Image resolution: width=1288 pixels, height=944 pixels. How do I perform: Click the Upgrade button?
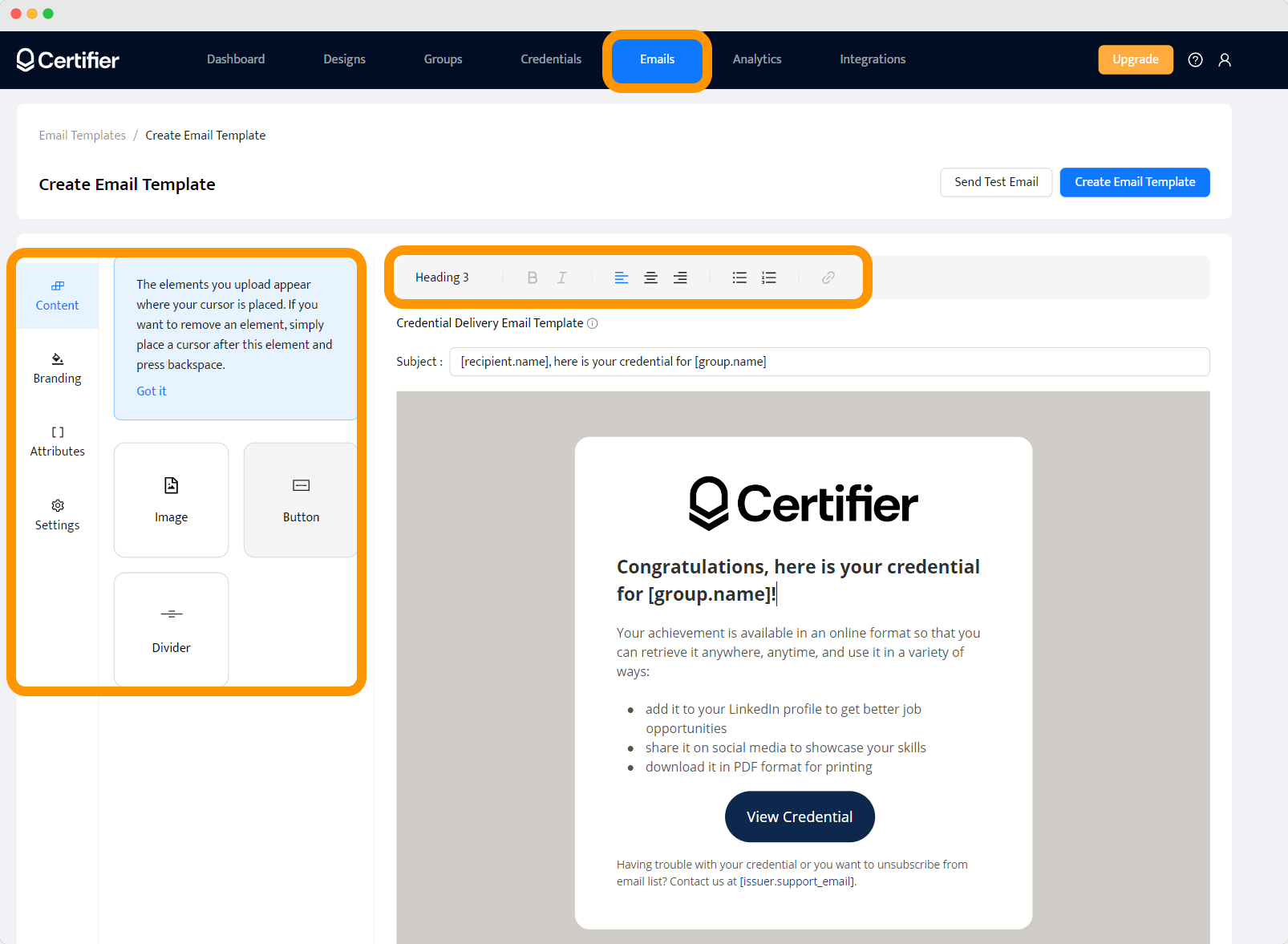tap(1136, 60)
